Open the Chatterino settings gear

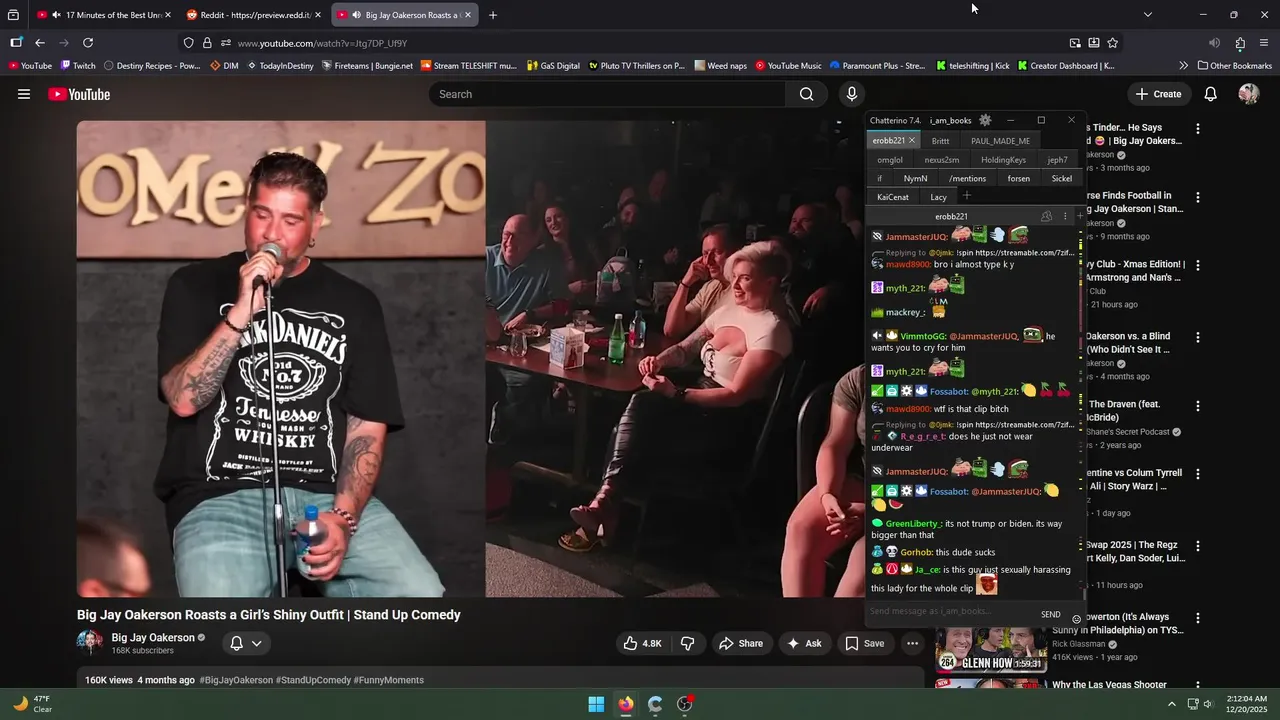click(x=985, y=120)
